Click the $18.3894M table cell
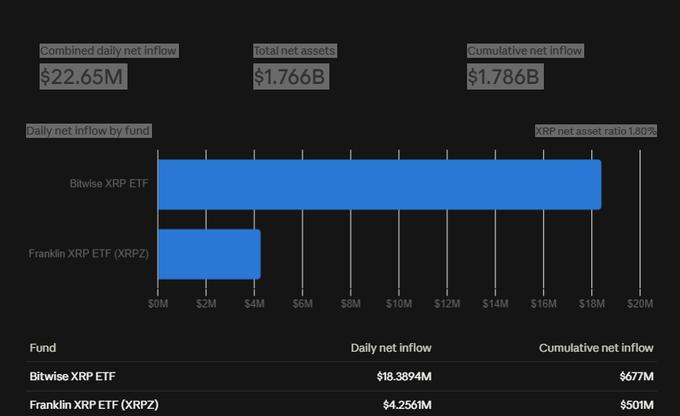The width and height of the screenshot is (680, 416). 404,376
